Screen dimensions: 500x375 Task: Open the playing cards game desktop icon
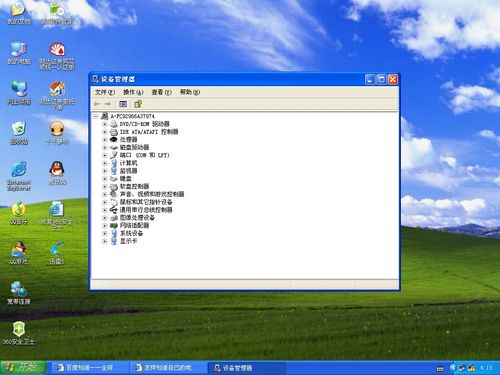pos(57,56)
